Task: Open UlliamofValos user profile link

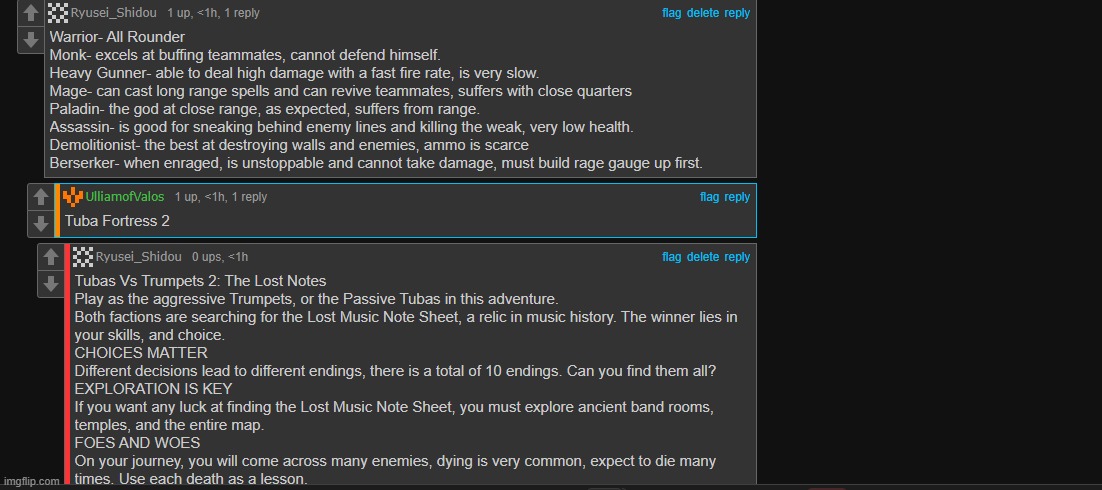Action: pos(125,198)
